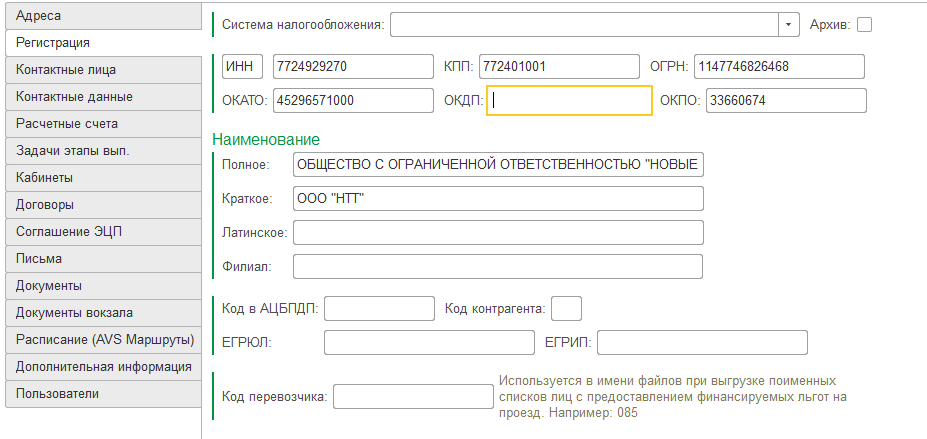Click the Код перевозчика field
Screen dimensions: 927x439
[412, 397]
